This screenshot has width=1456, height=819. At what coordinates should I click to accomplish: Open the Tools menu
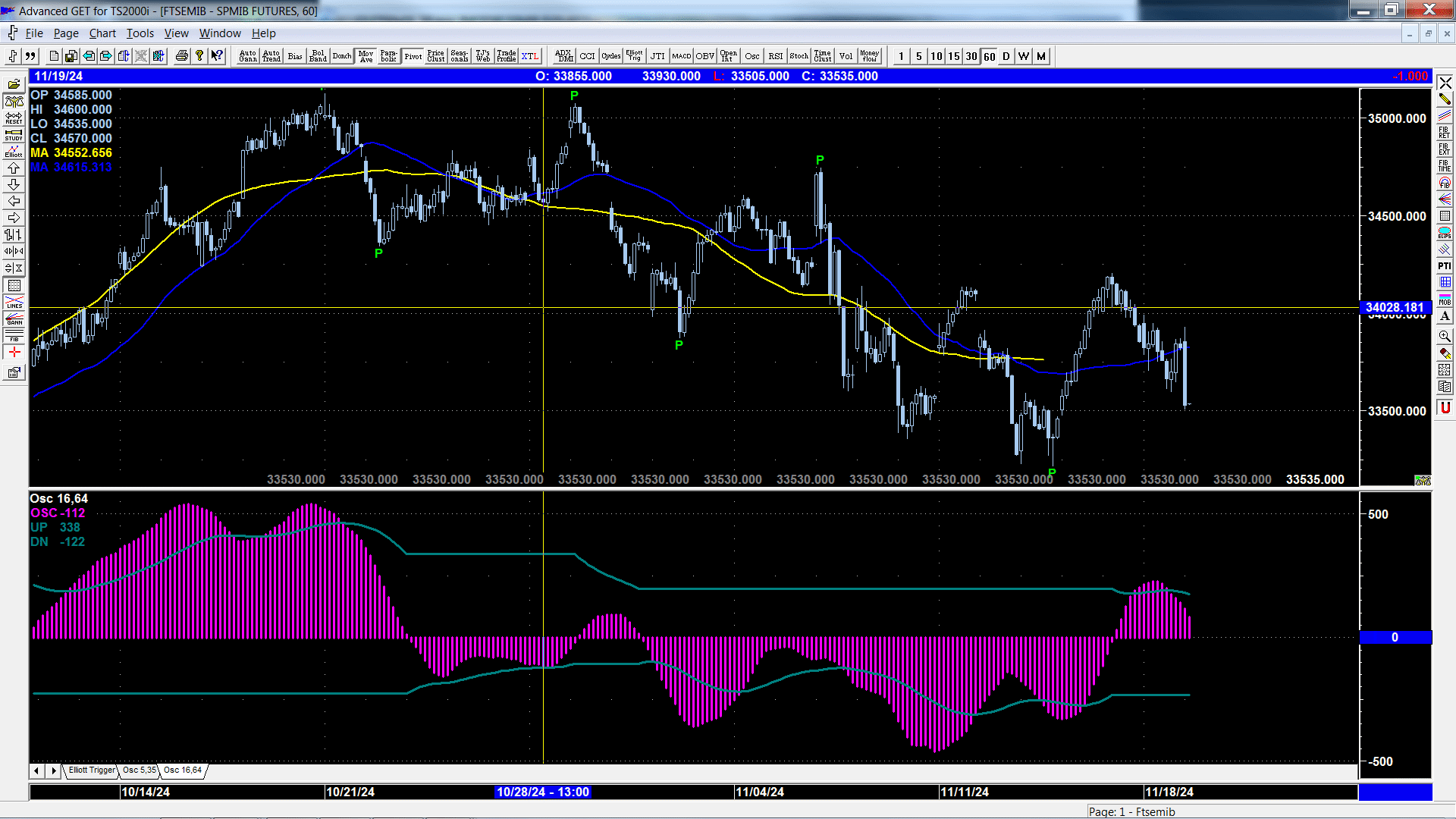tap(140, 33)
